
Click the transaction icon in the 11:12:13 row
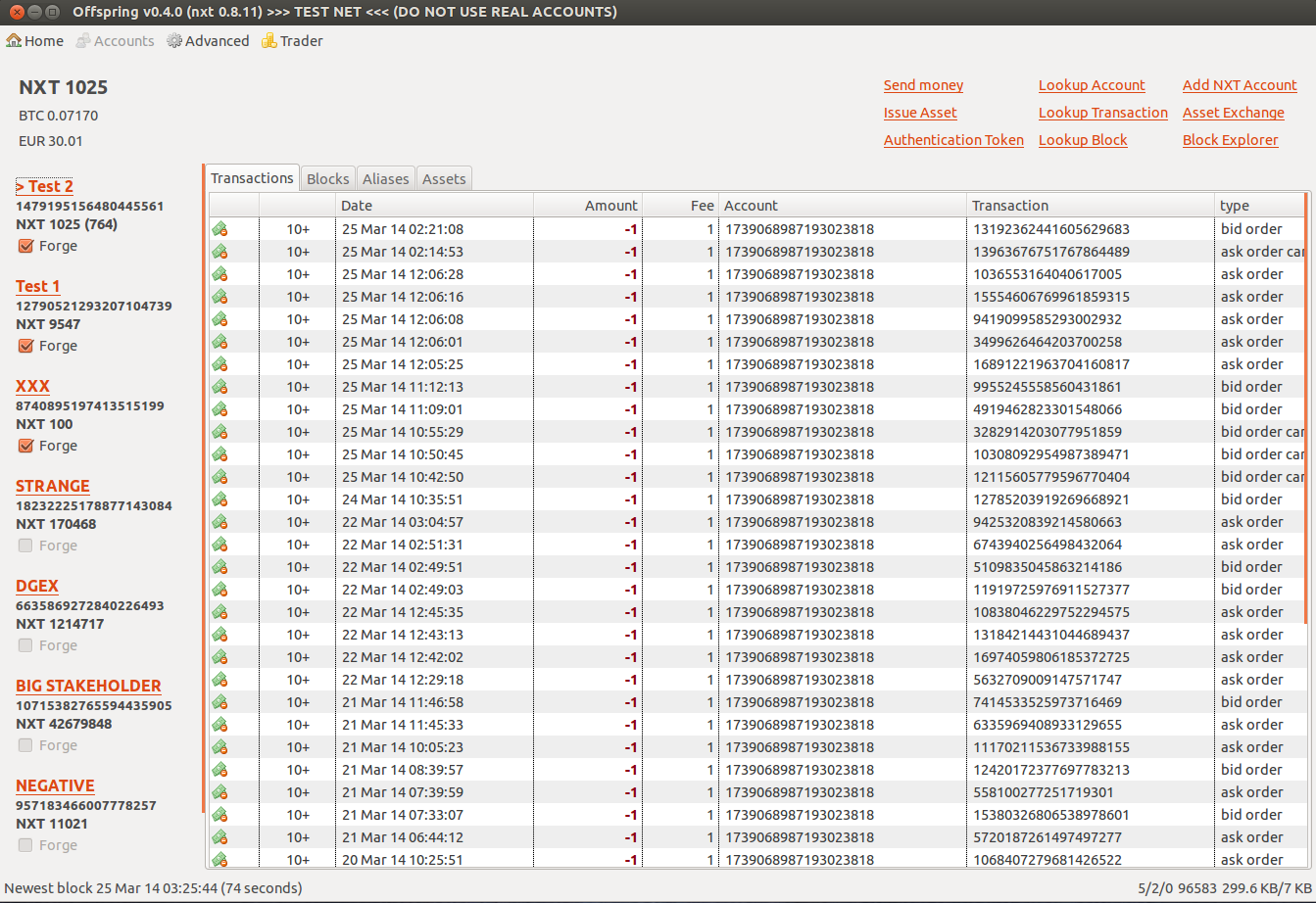point(219,387)
